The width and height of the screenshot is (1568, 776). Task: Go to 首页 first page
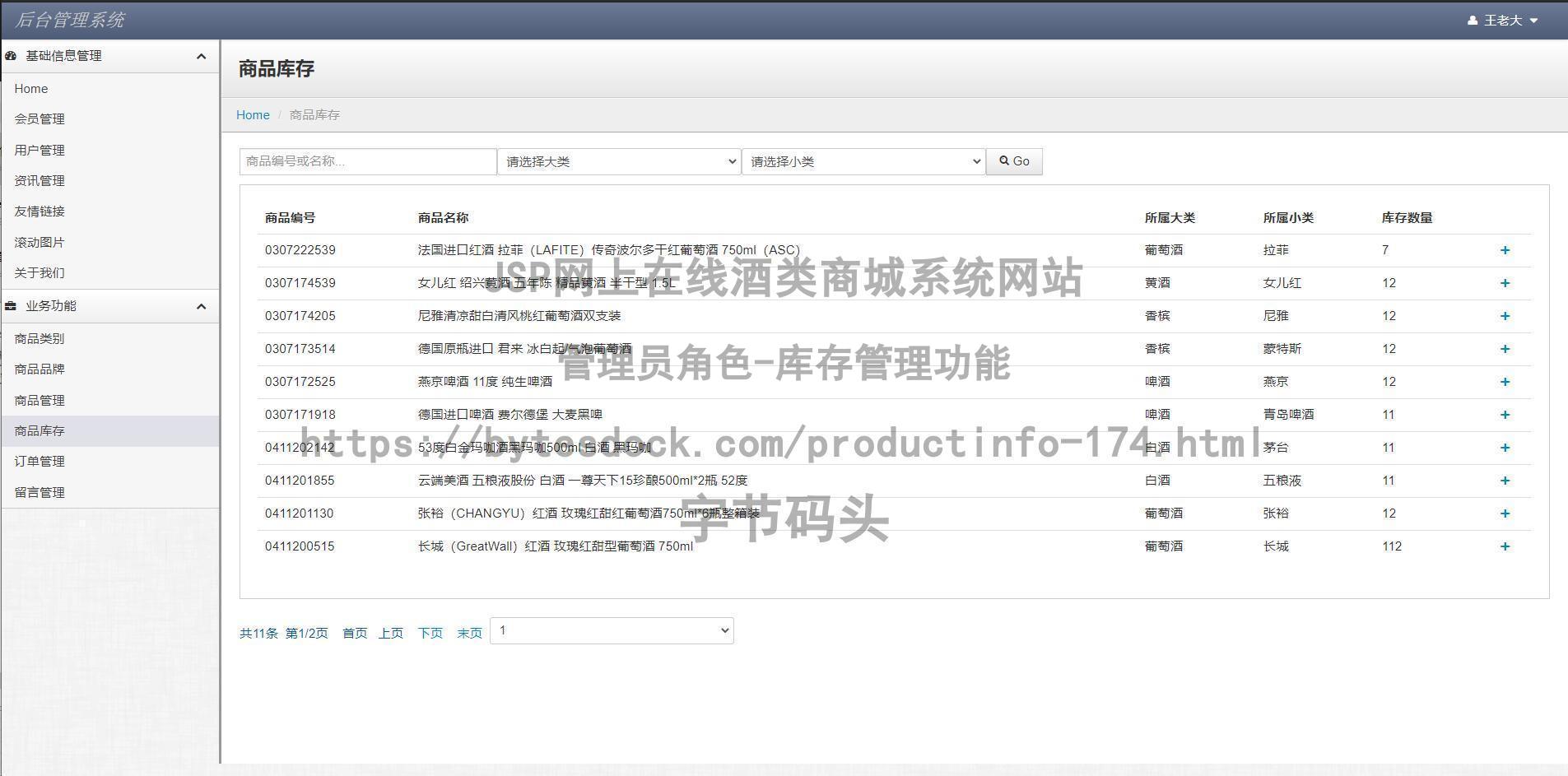355,634
